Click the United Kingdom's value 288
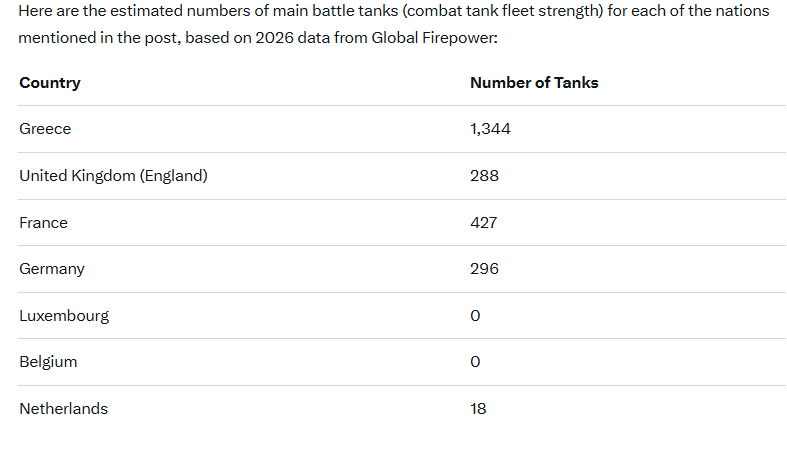Image resolution: width=787 pixels, height=454 pixels. coord(484,176)
